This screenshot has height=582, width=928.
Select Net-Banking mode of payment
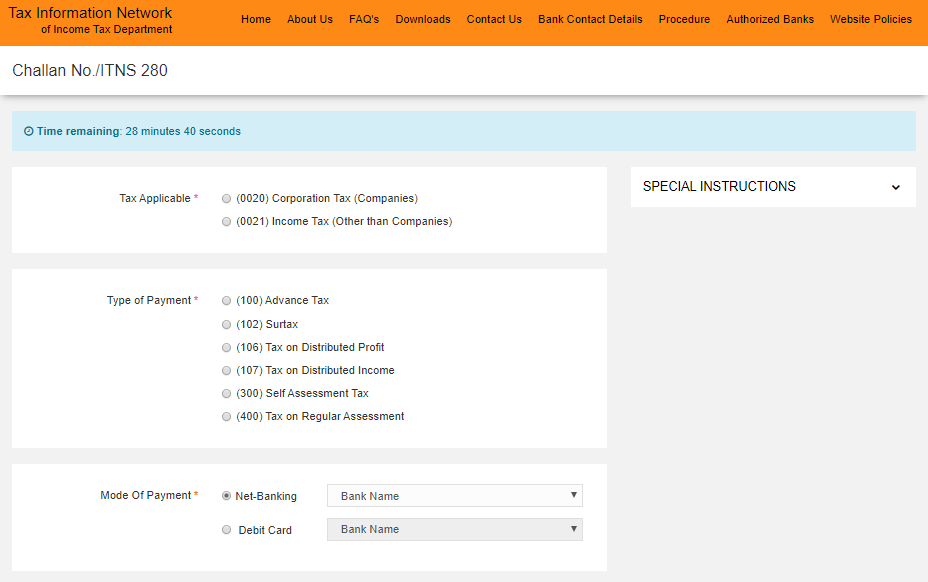(x=226, y=496)
